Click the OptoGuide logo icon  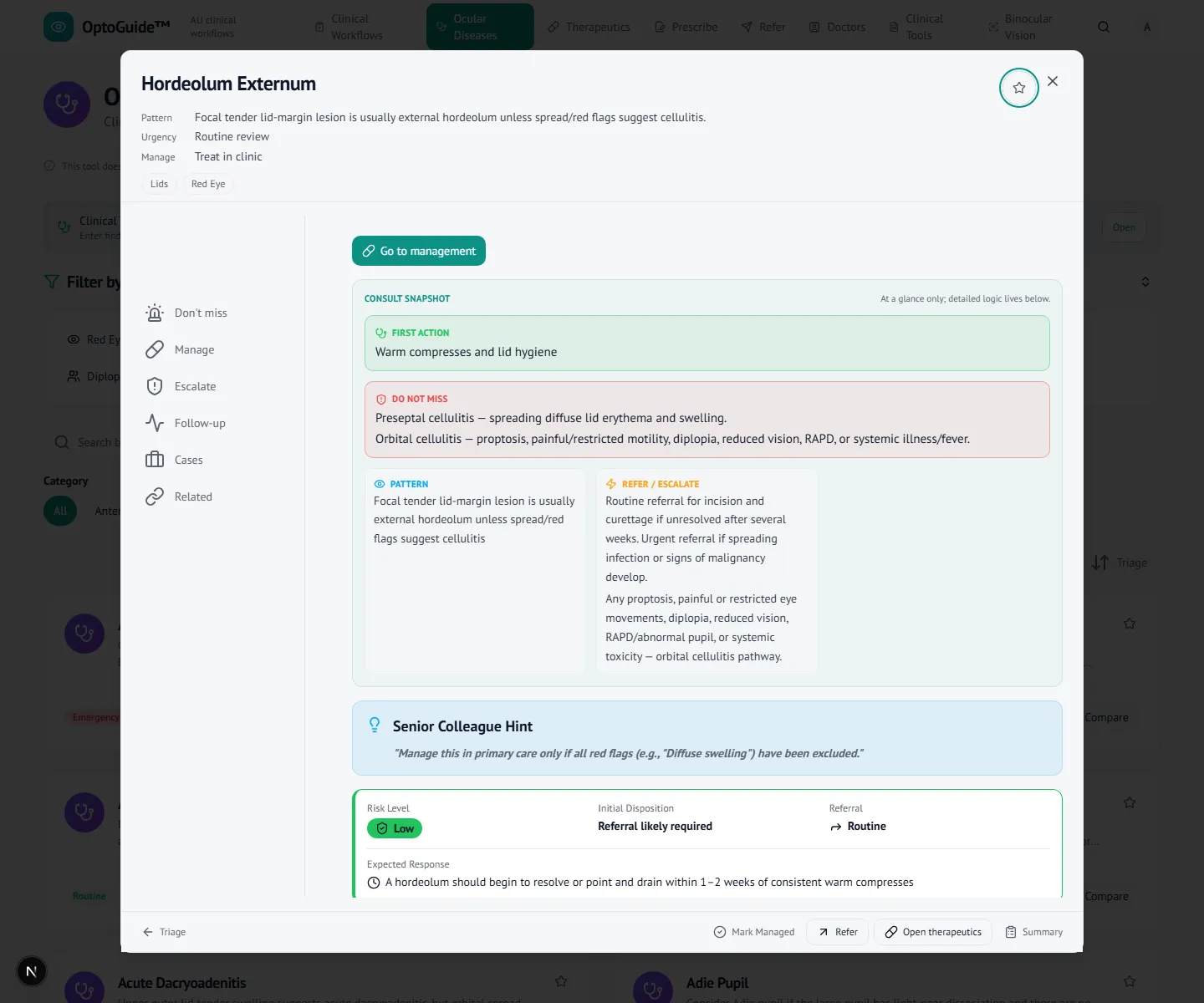pyautogui.click(x=59, y=27)
